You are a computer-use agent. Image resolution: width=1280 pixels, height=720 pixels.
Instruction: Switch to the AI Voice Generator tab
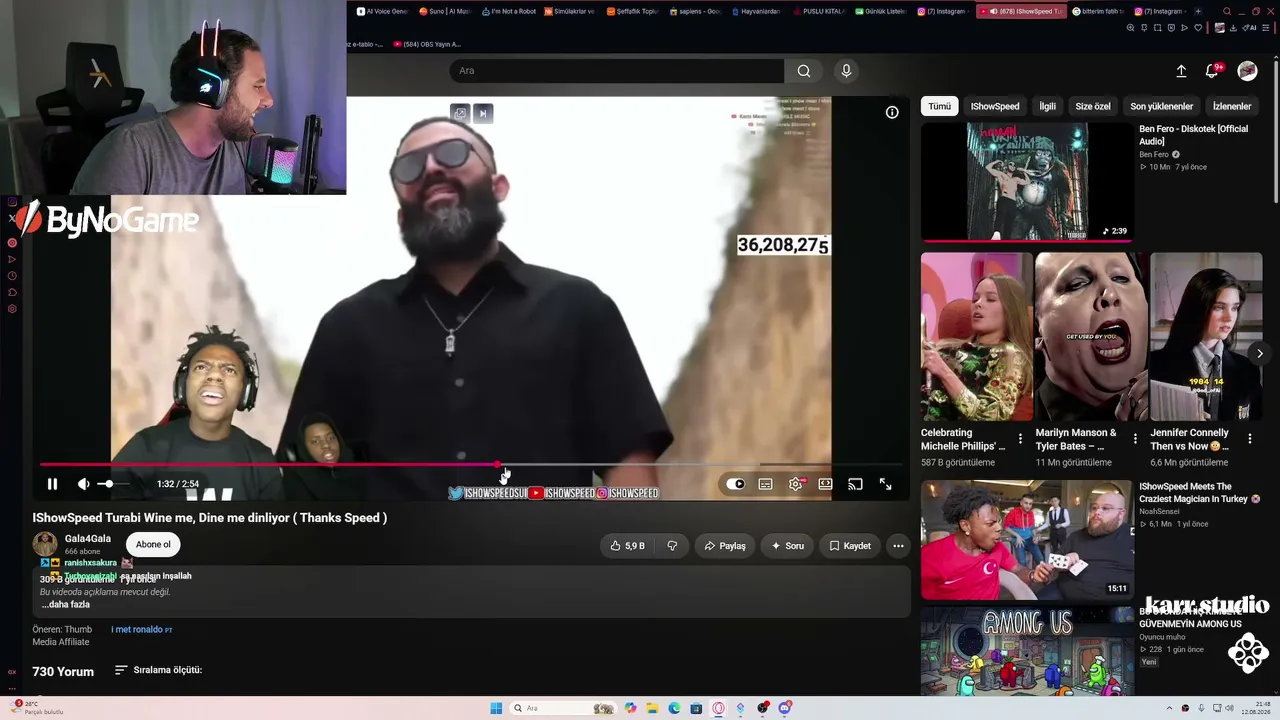click(x=383, y=11)
